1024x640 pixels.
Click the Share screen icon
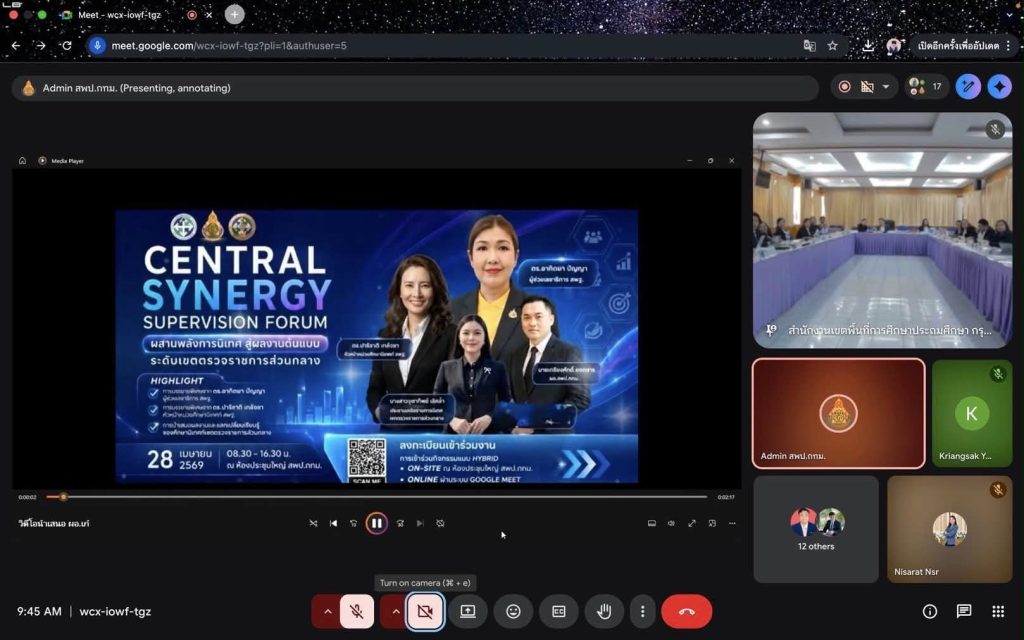click(x=467, y=611)
